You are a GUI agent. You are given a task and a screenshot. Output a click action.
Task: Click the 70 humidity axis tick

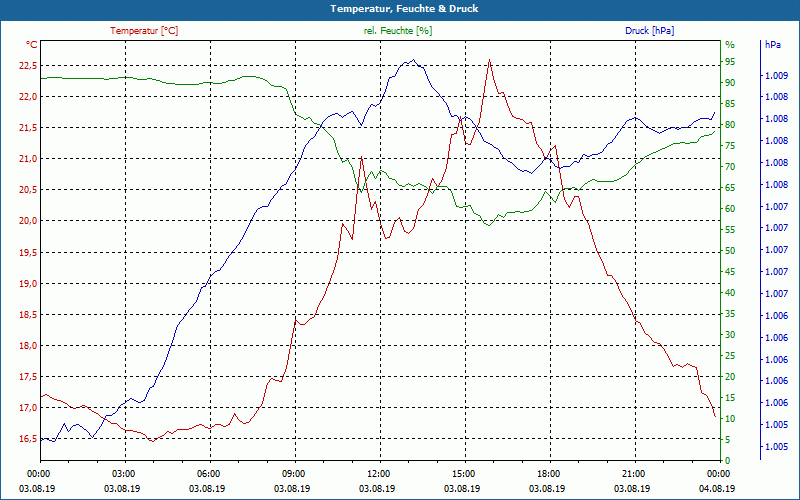pyautogui.click(x=730, y=167)
